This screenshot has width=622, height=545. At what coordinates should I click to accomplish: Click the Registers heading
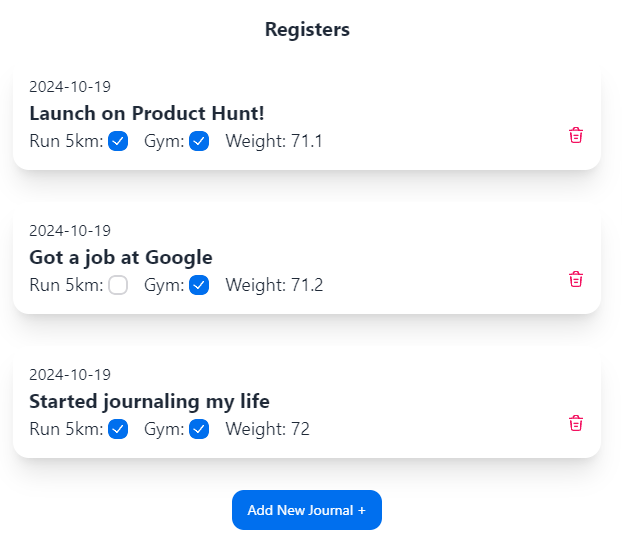pos(307,30)
